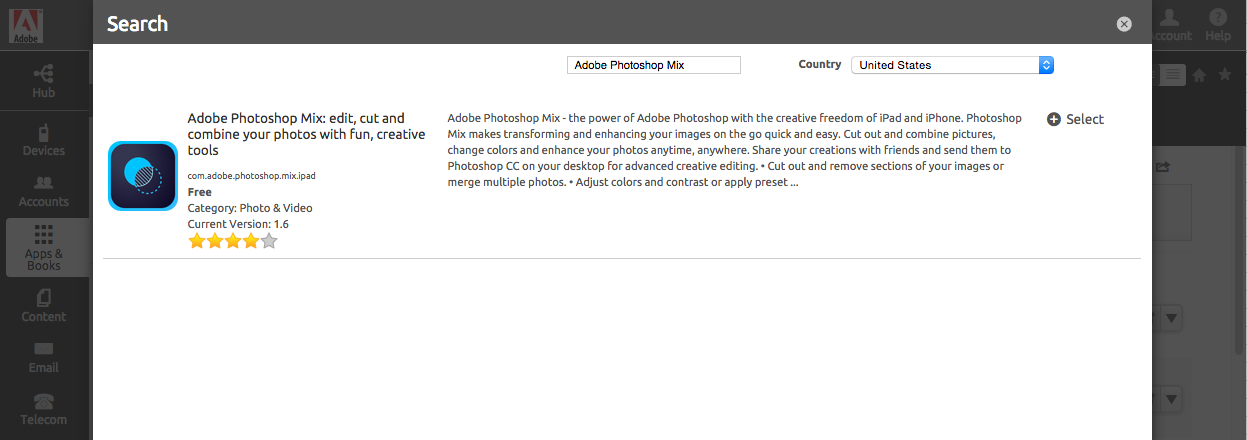Click the export arrow icon
The width and height of the screenshot is (1247, 440).
point(1162,167)
